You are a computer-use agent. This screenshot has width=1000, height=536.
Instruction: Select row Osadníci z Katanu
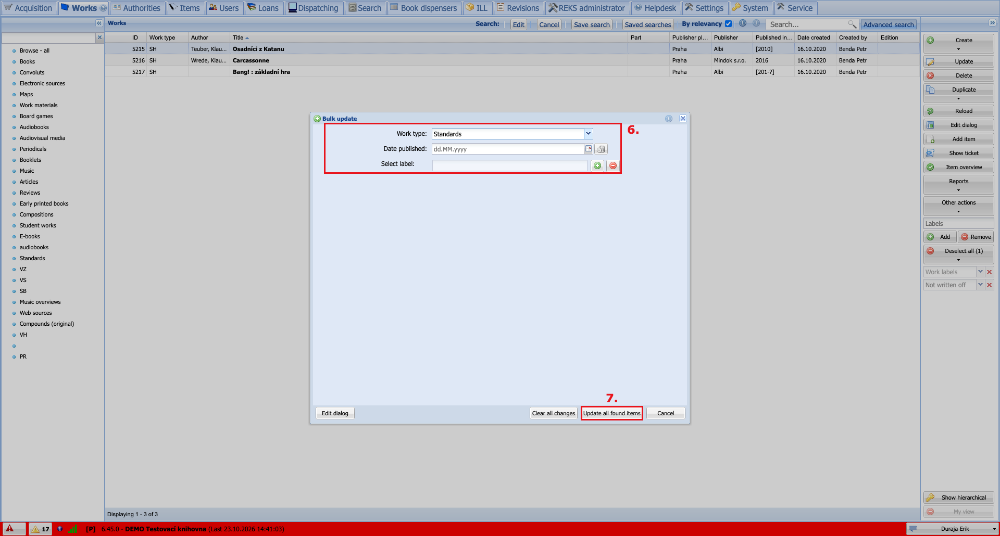click(511, 48)
